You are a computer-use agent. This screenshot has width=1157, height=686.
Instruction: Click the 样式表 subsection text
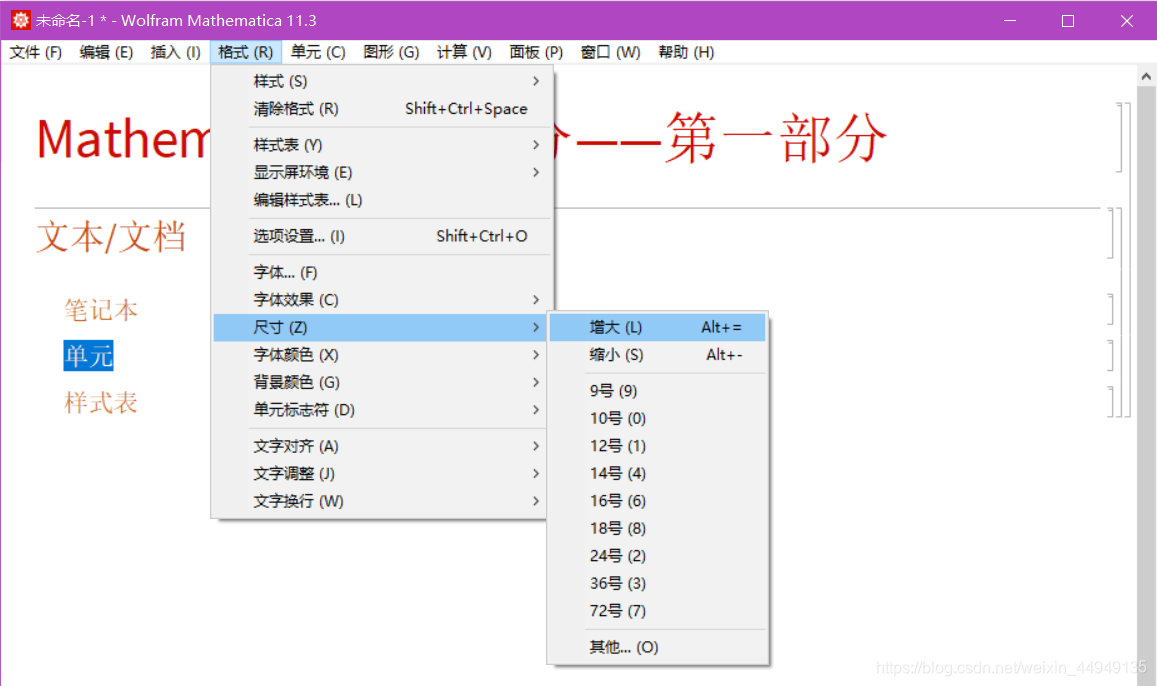(x=101, y=403)
